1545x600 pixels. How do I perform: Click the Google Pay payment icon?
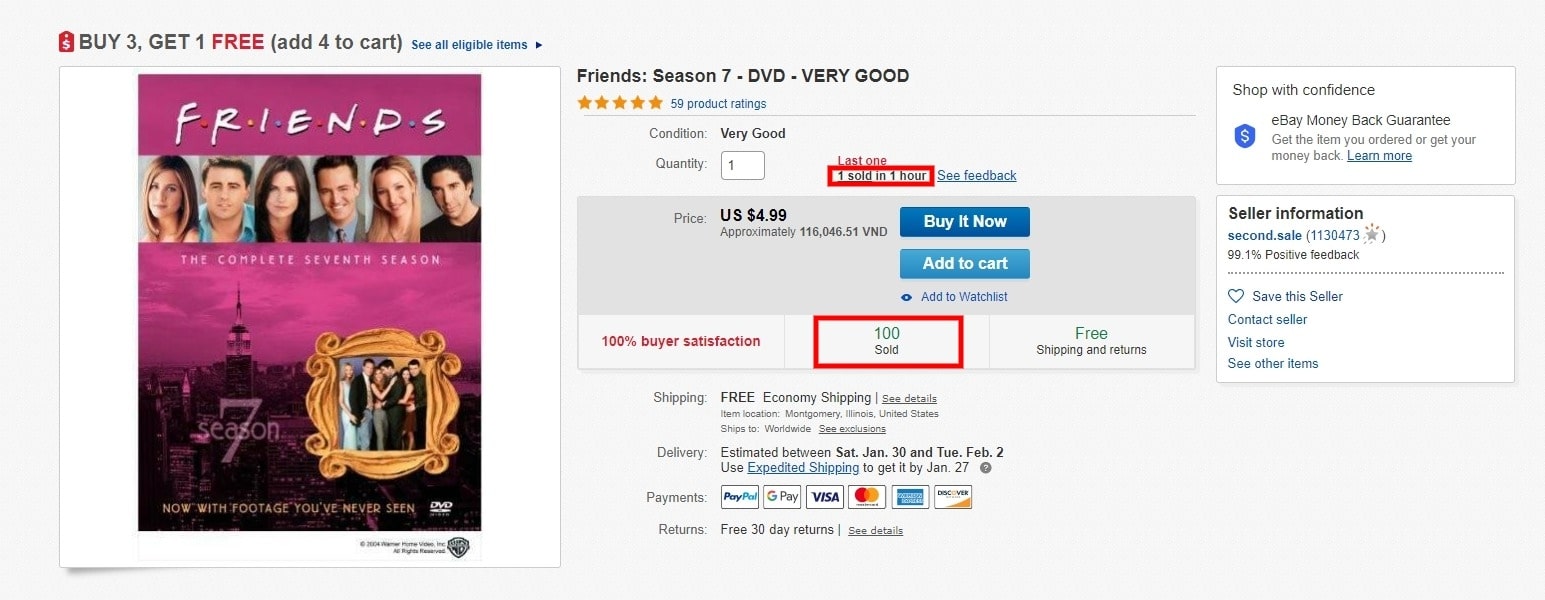783,497
